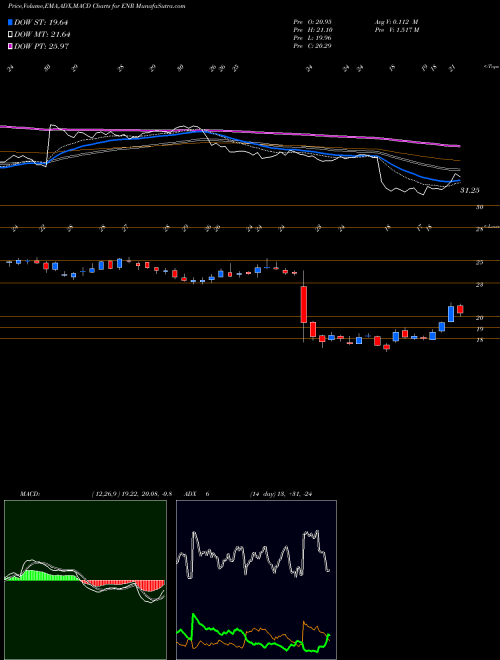Click the ADX (14 day) 18, +31, -24 readout
500x660 pixels.
click(281, 494)
